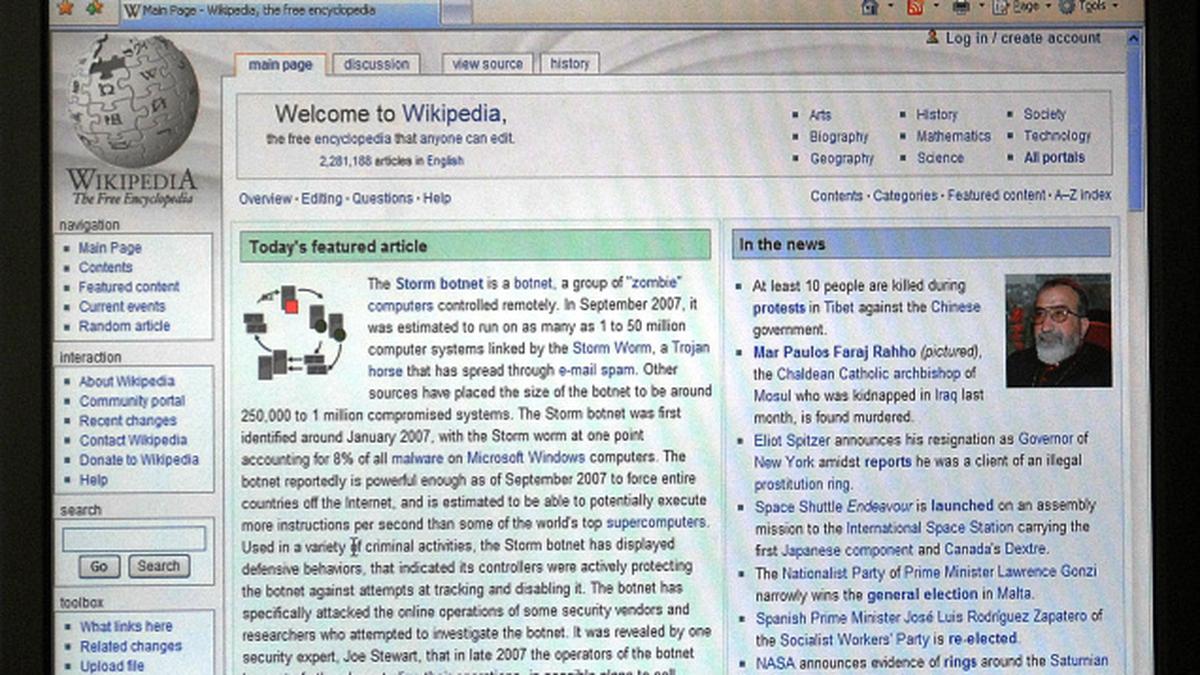Go to browser home page icon
The image size is (1200, 675).
pos(867,9)
